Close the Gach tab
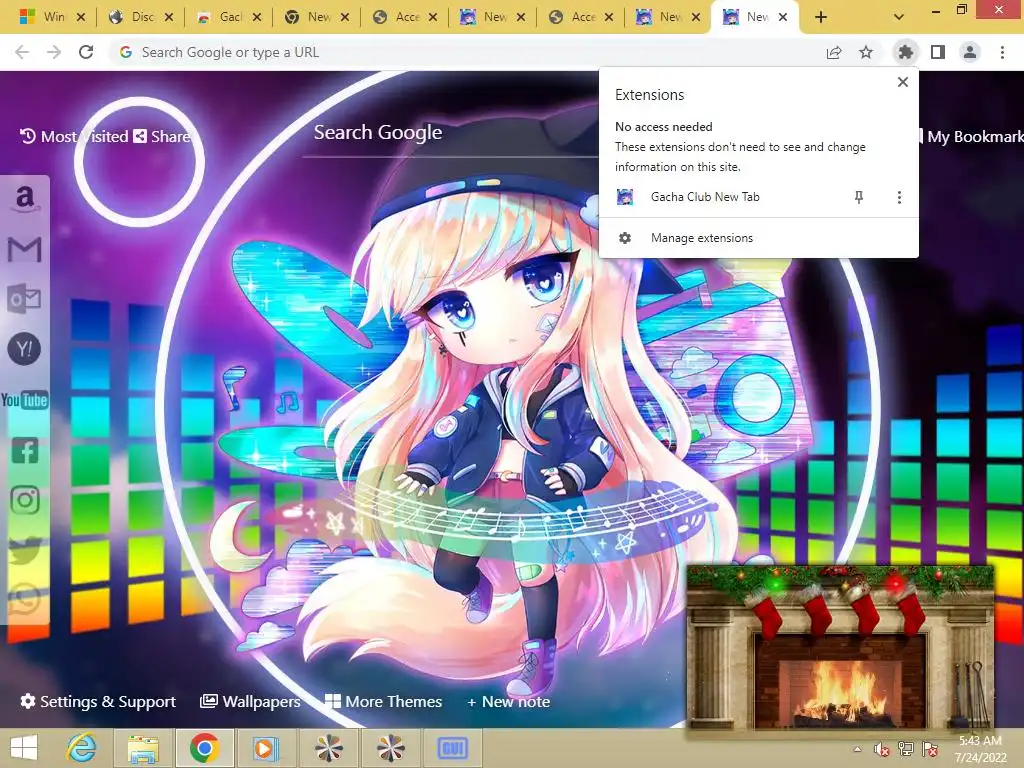The width and height of the screenshot is (1024, 768). click(257, 18)
